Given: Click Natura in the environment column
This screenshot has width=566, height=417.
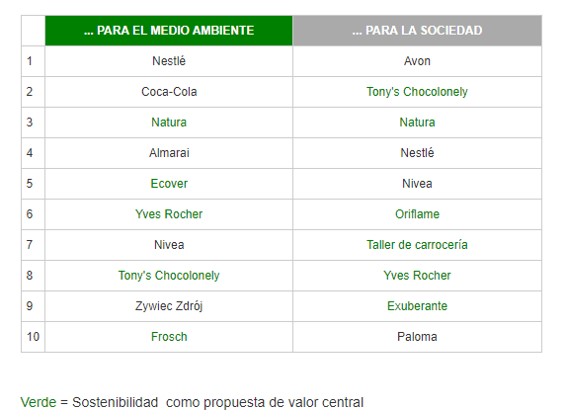Looking at the screenshot, I should pos(169,122).
